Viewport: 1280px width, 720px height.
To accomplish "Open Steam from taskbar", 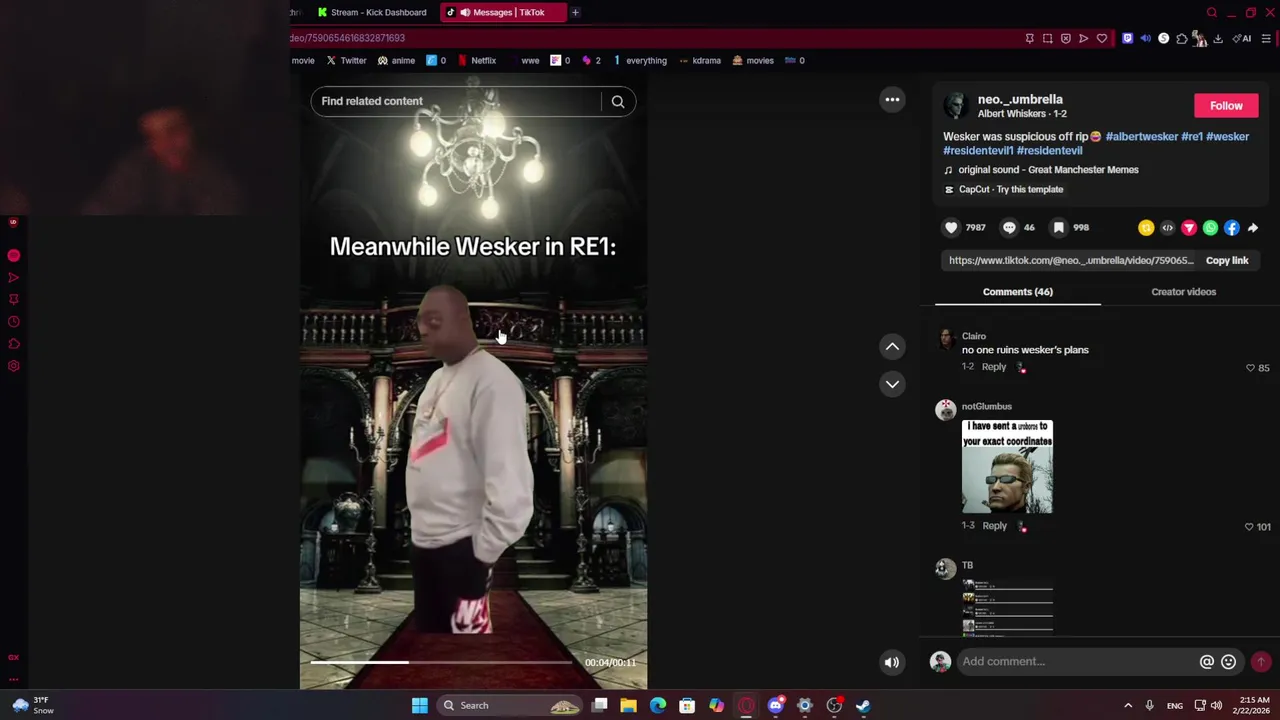I will pos(864,706).
